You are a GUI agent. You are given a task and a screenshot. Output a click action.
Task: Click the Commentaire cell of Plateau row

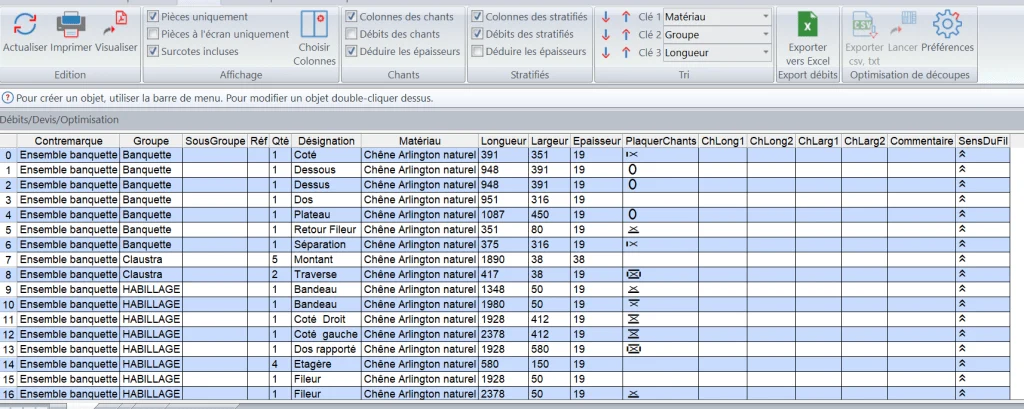pos(921,214)
